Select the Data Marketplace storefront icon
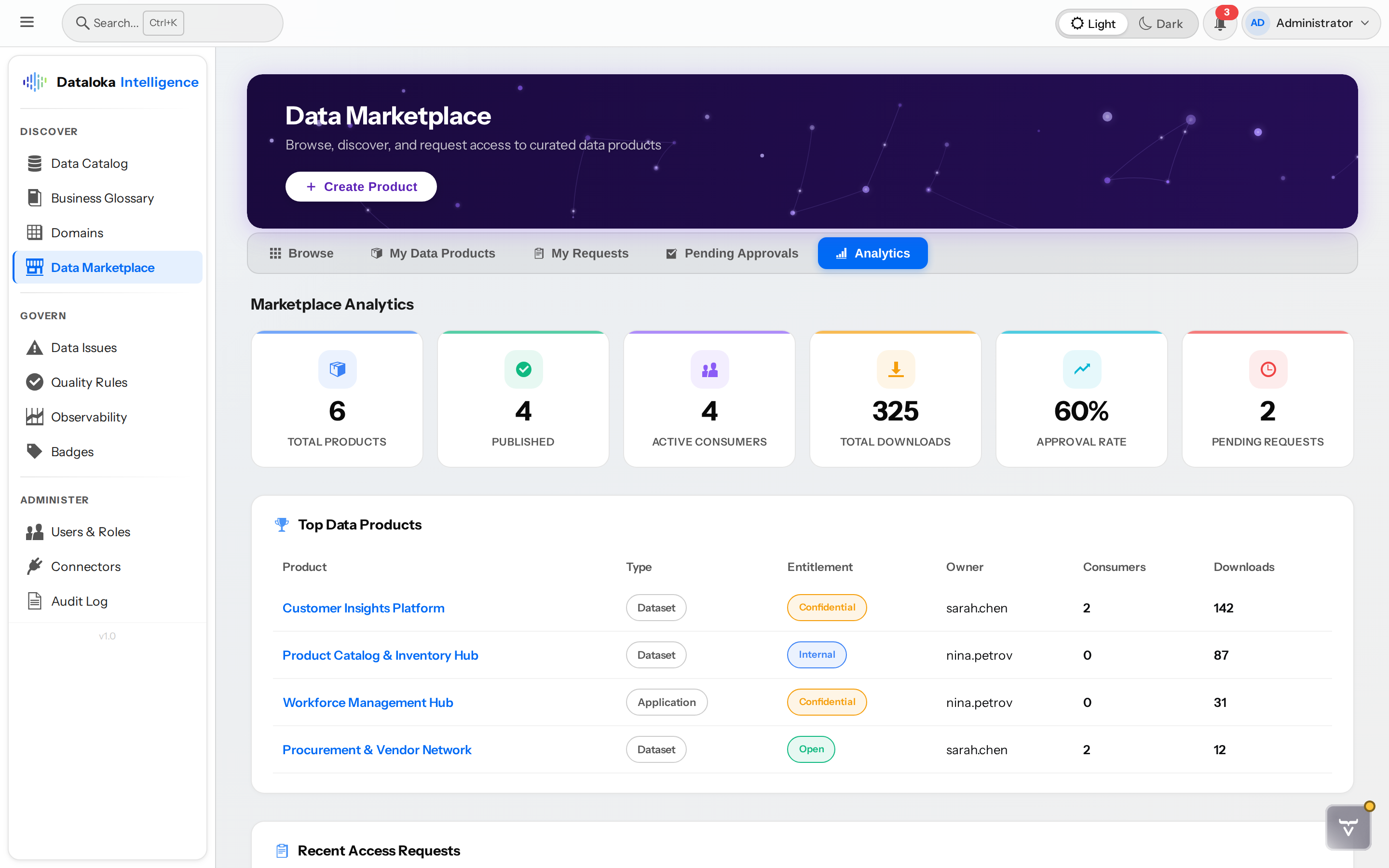Image resolution: width=1389 pixels, height=868 pixels. pos(35,267)
